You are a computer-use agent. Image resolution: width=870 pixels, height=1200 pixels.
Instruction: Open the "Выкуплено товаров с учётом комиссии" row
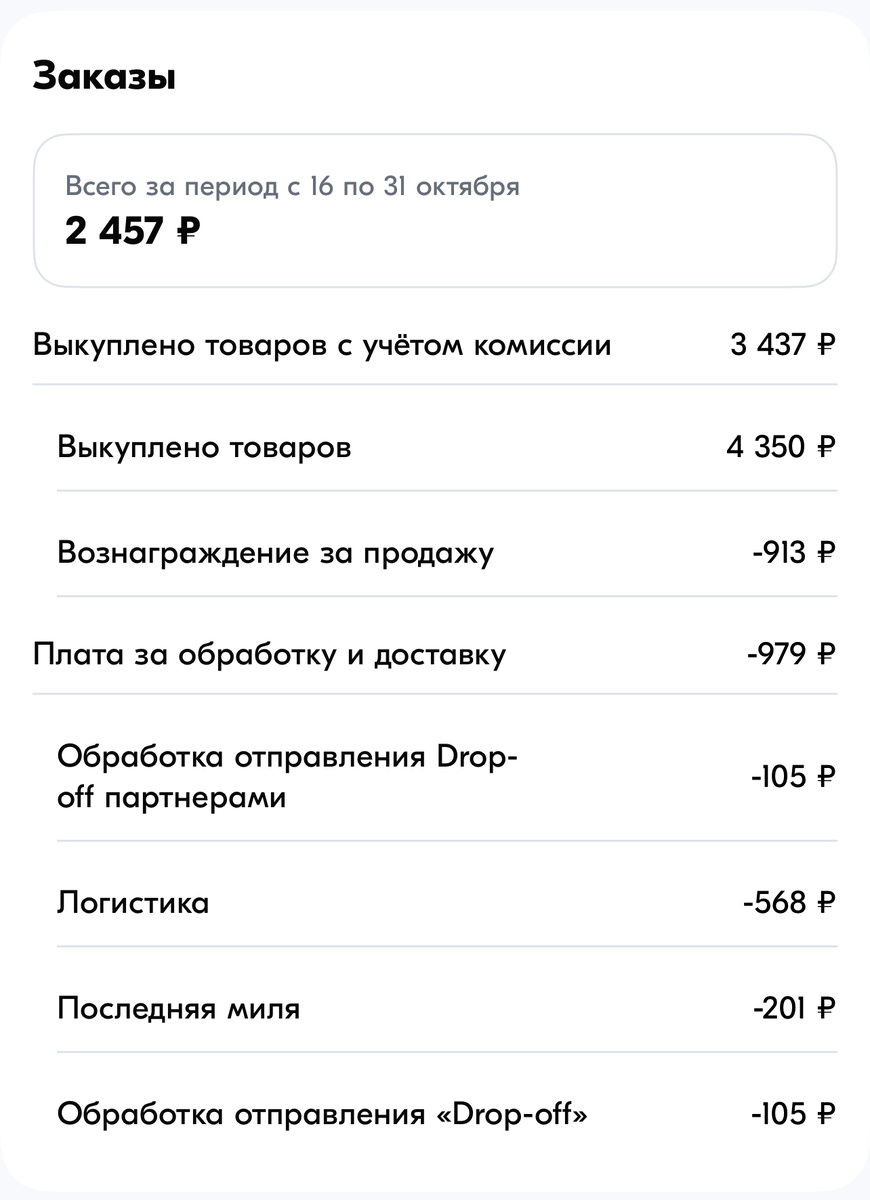pos(323,344)
